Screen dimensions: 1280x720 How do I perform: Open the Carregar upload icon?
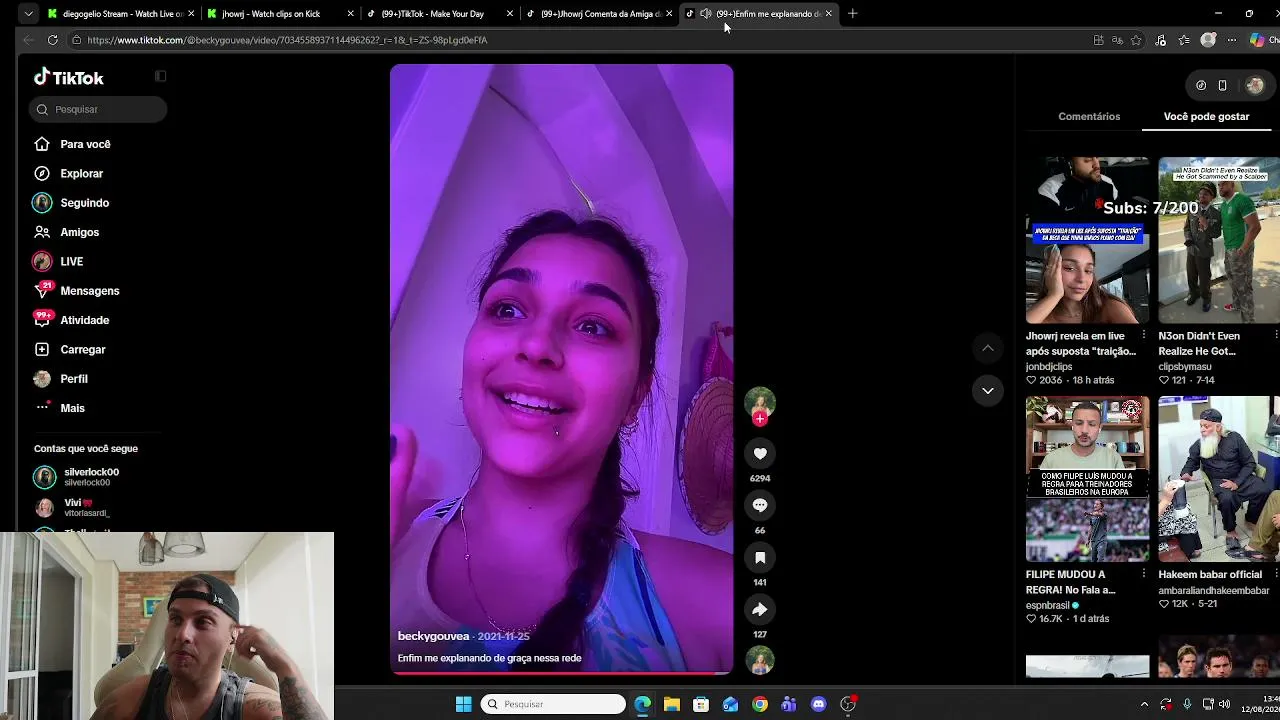42,350
